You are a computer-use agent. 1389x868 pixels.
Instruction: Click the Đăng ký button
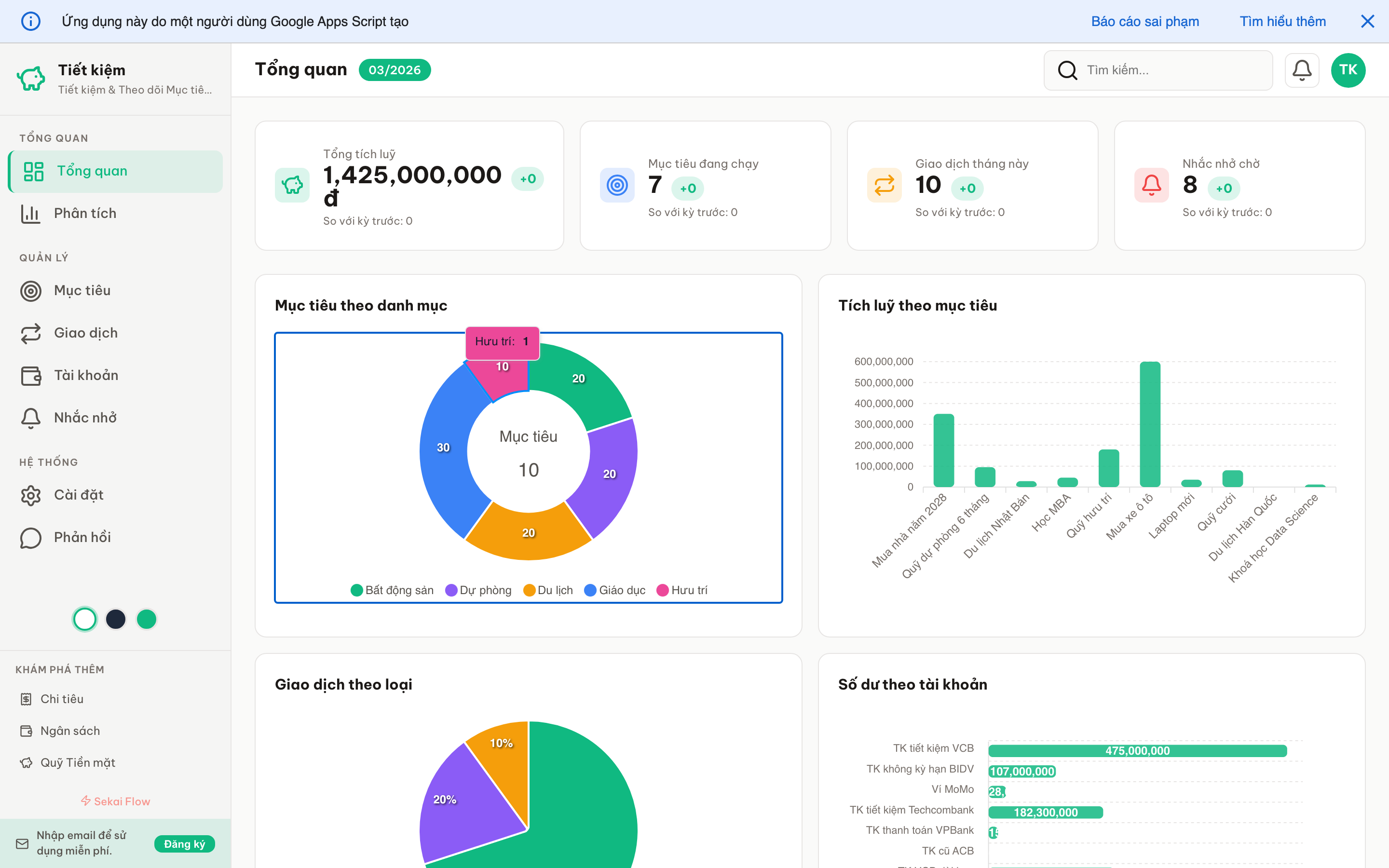pos(184,843)
